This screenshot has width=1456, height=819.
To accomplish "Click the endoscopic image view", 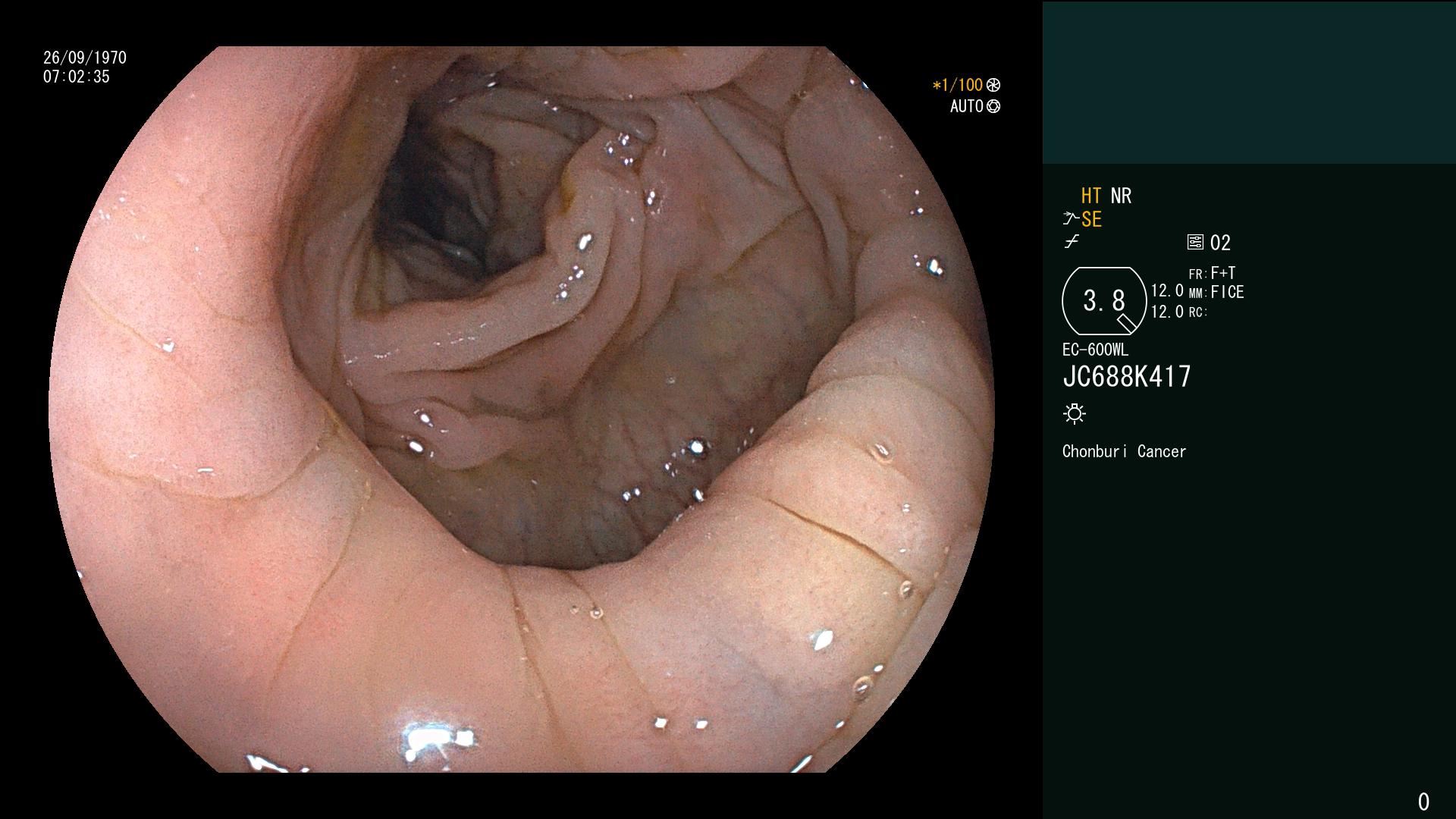I will 522,409.
